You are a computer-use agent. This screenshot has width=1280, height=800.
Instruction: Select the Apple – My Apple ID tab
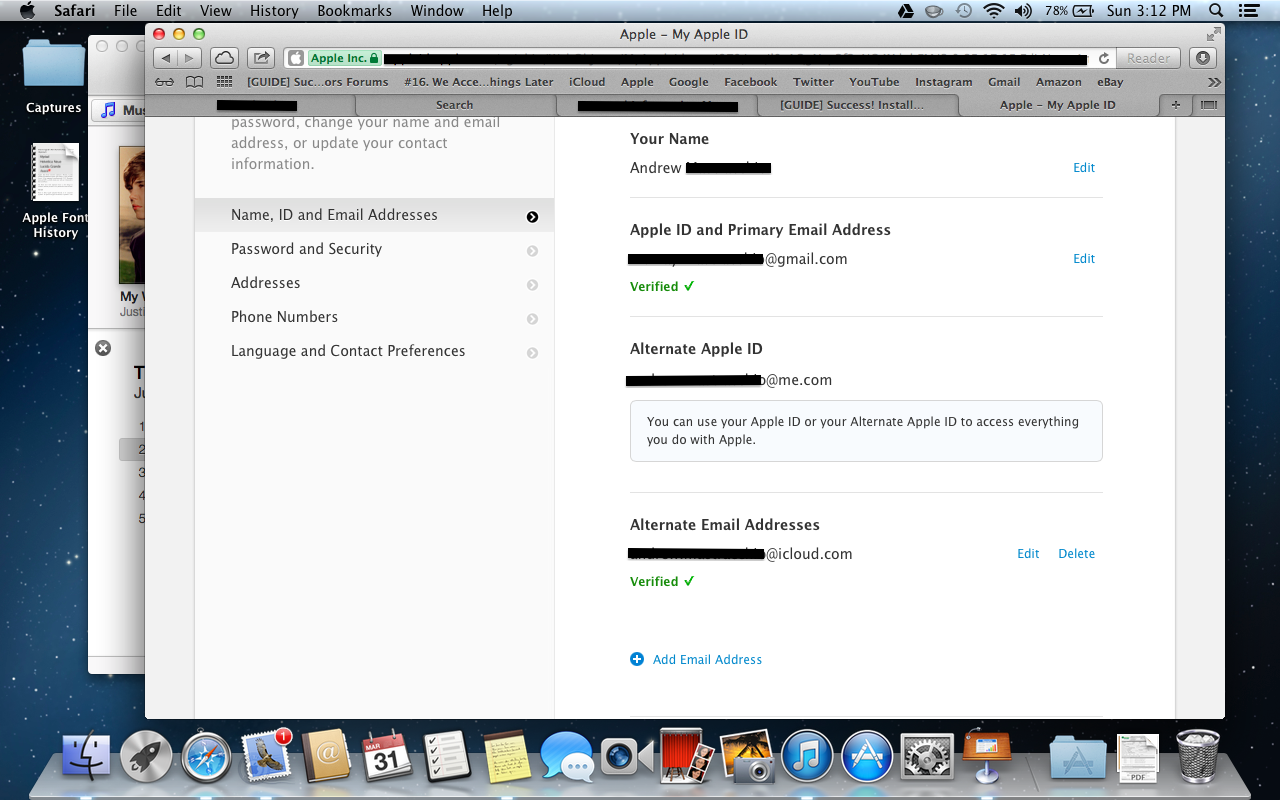(1057, 105)
